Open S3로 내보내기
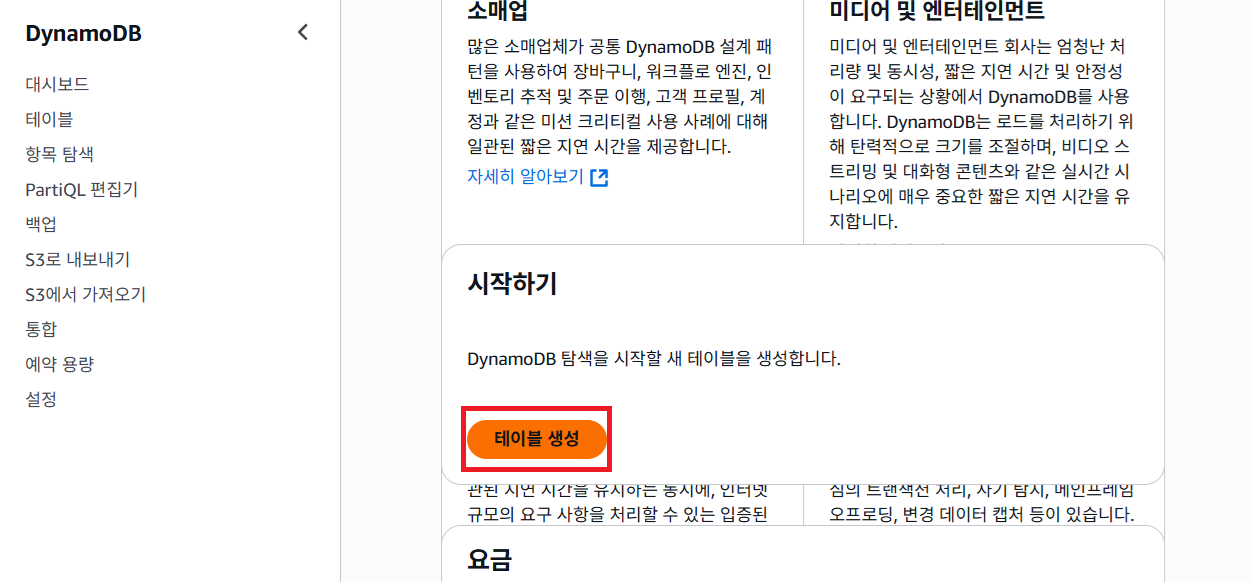The width and height of the screenshot is (1252, 582). pyautogui.click(x=78, y=259)
